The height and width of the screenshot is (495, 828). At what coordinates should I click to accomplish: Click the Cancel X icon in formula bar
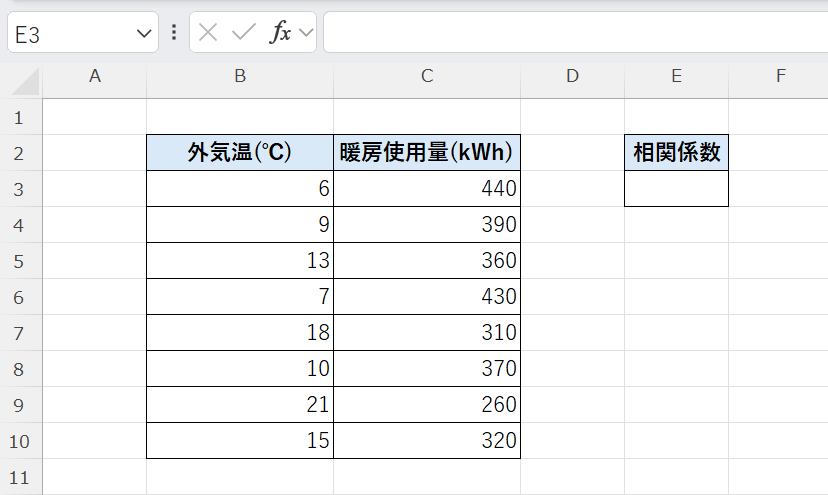click(208, 32)
